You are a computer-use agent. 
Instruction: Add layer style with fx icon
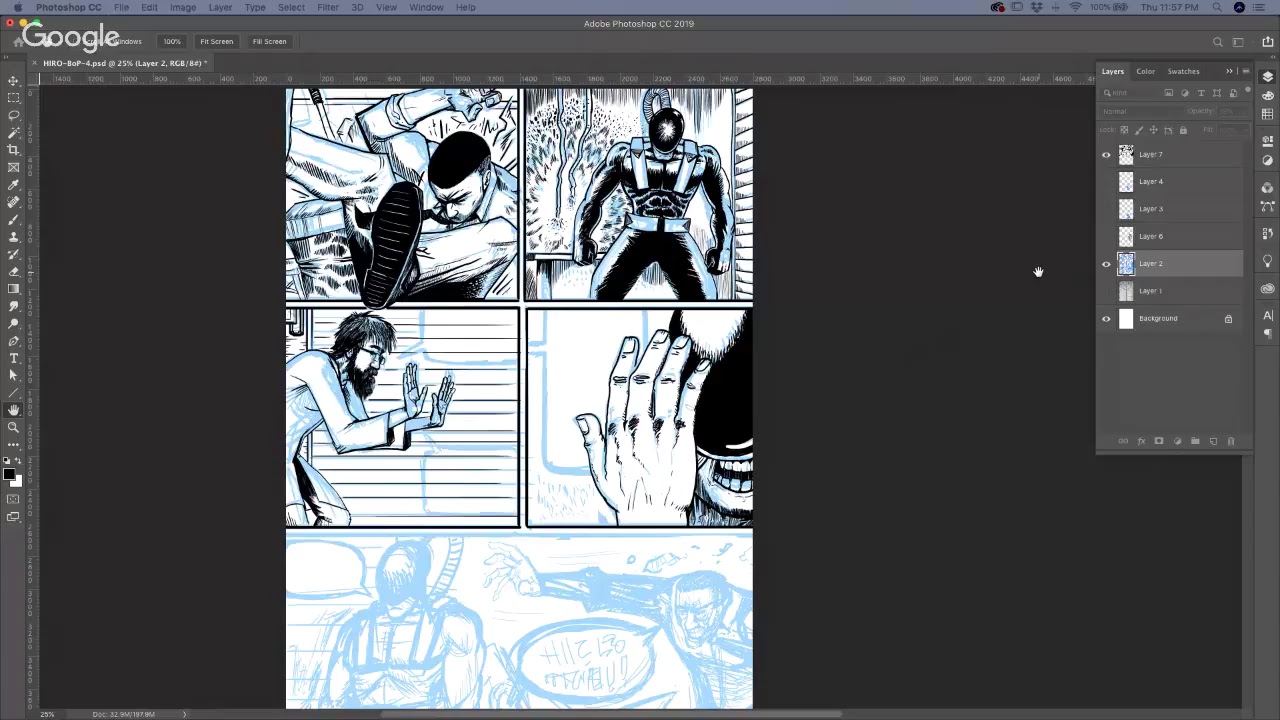[1141, 441]
